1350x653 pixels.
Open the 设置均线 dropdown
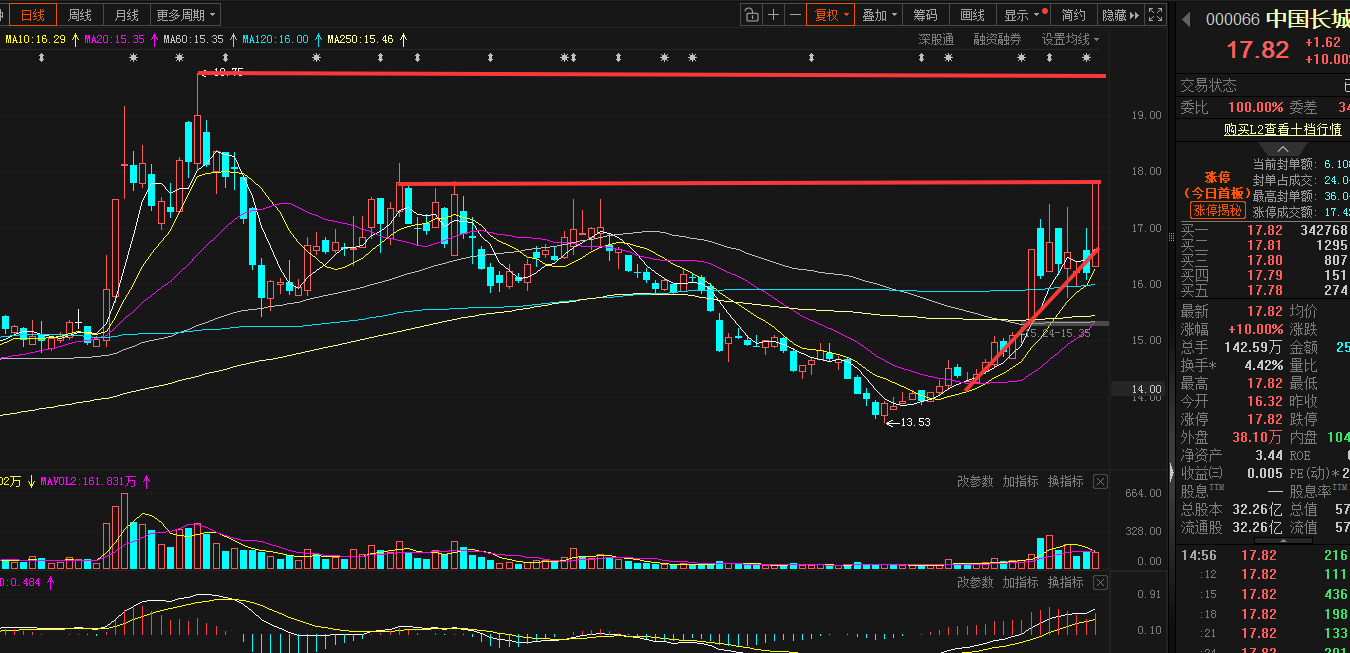coord(1070,39)
